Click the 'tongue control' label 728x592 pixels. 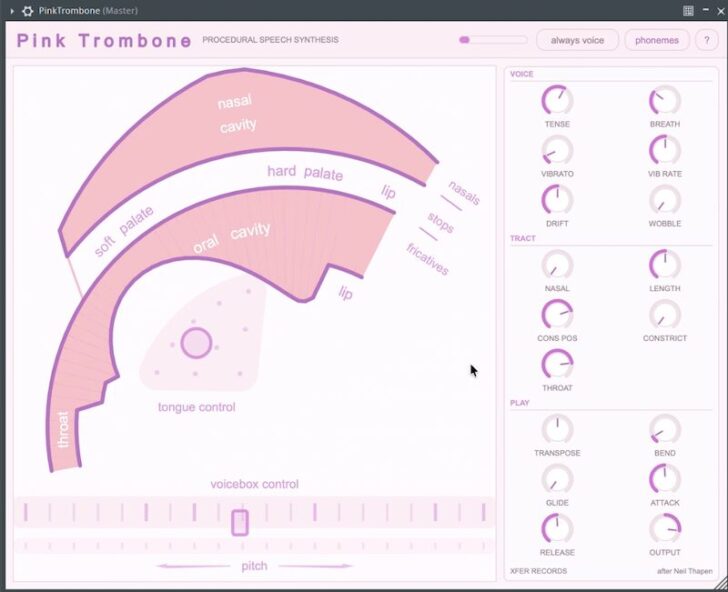(196, 407)
